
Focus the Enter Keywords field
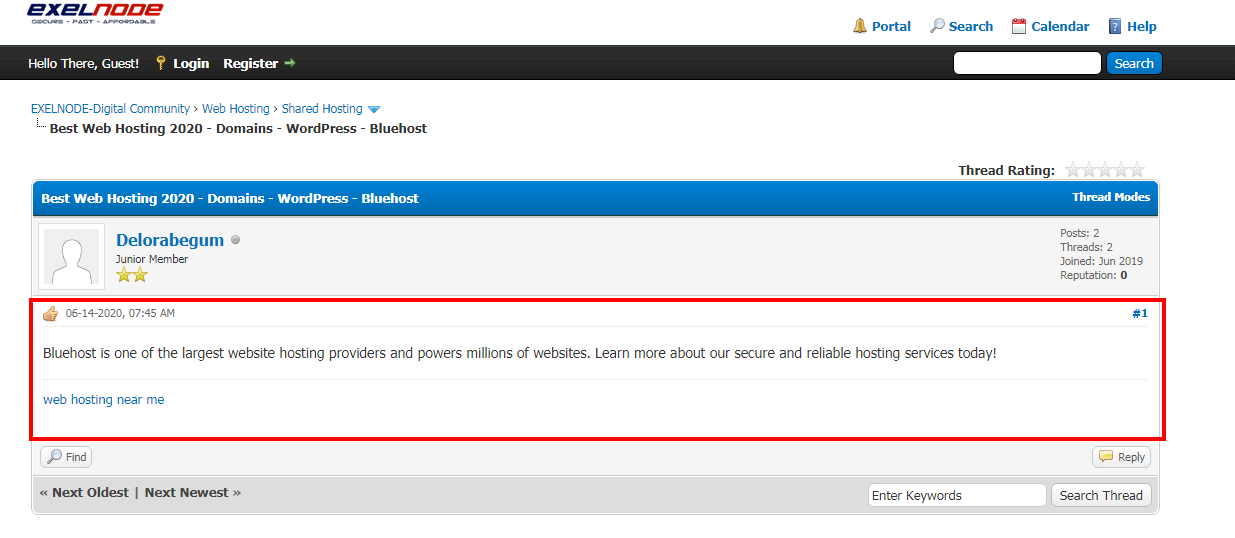(x=957, y=495)
